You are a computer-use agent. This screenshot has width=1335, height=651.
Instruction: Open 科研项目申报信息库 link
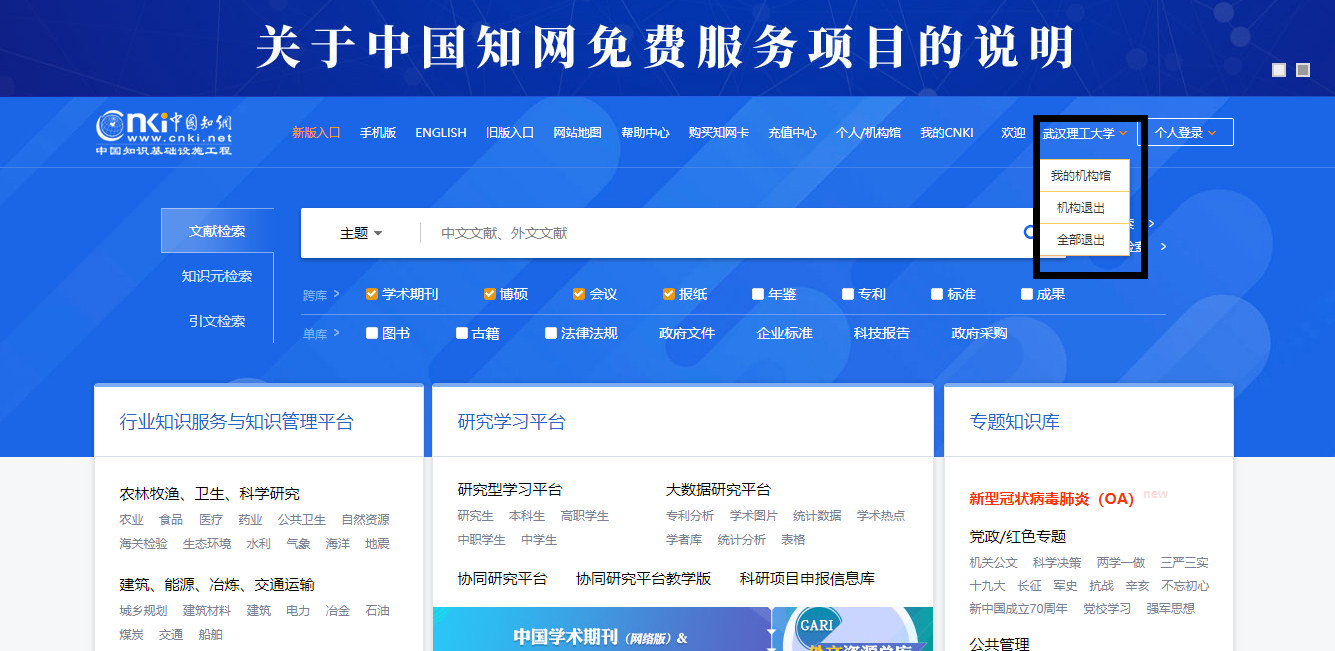[x=807, y=578]
